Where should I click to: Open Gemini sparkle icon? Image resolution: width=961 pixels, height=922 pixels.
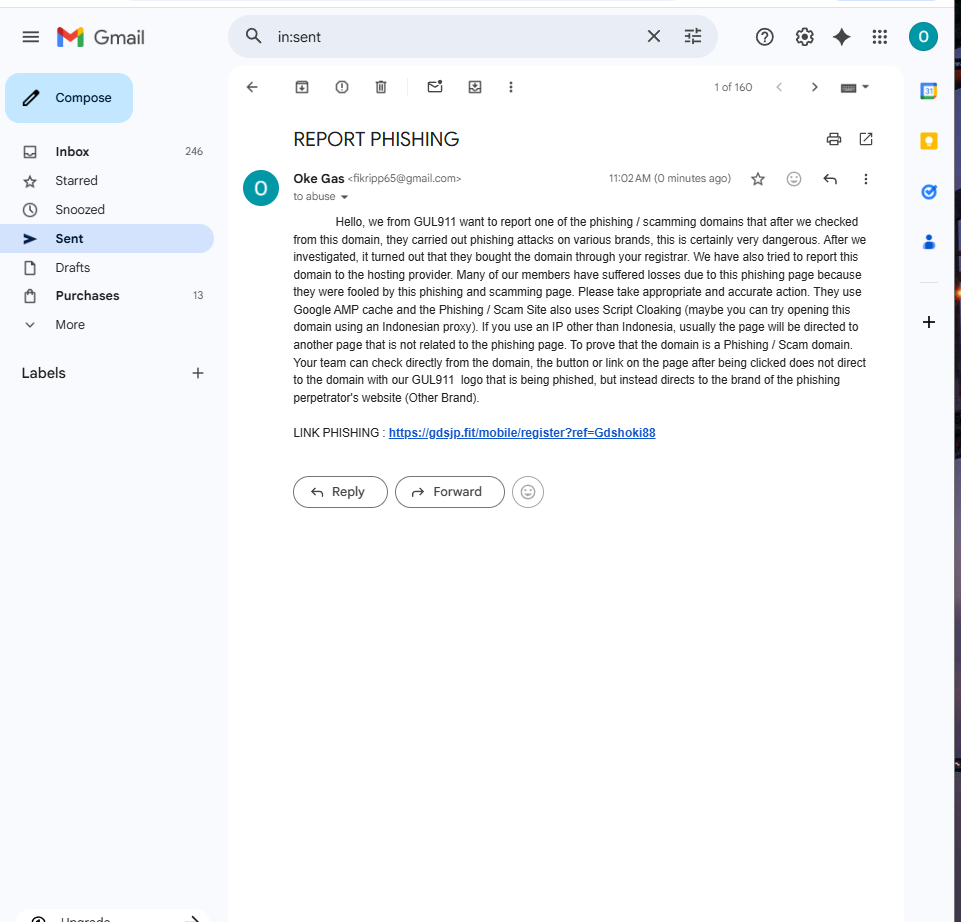click(x=841, y=37)
